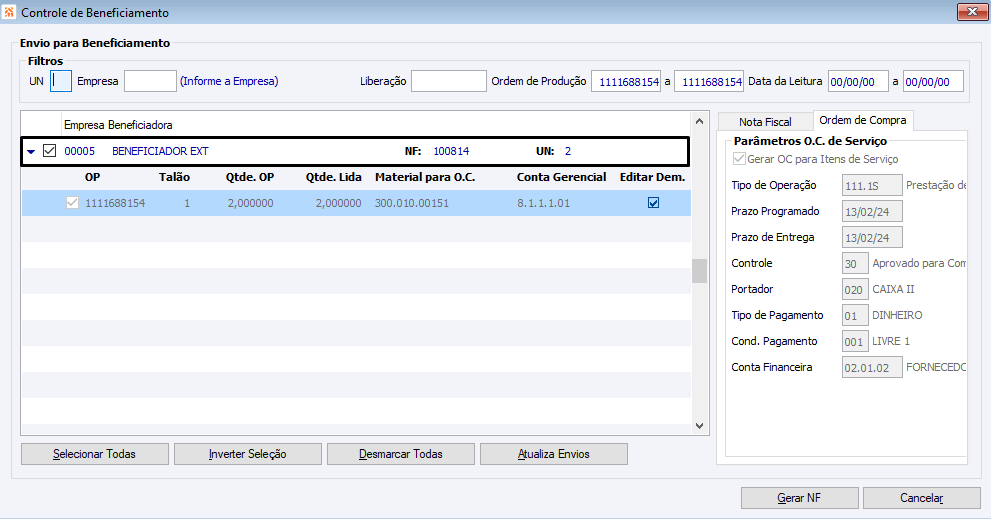This screenshot has height=519, width=991.
Task: Click the LIVRE 1 payment condition text
Action: tap(891, 341)
